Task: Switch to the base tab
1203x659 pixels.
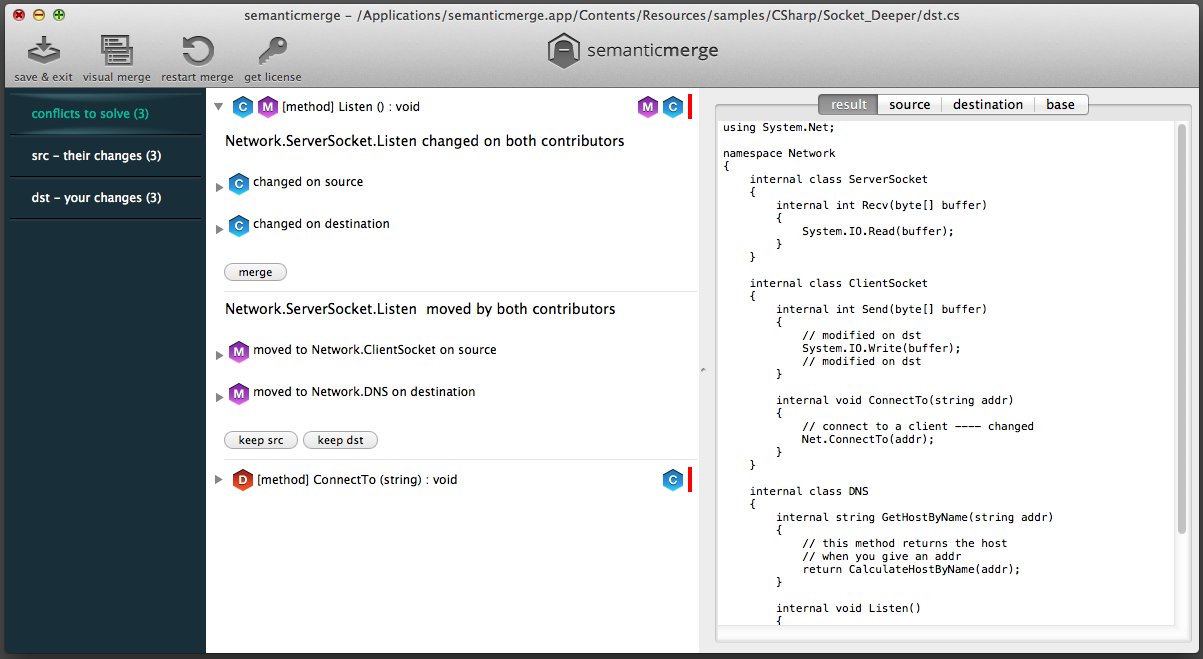Action: (1061, 104)
